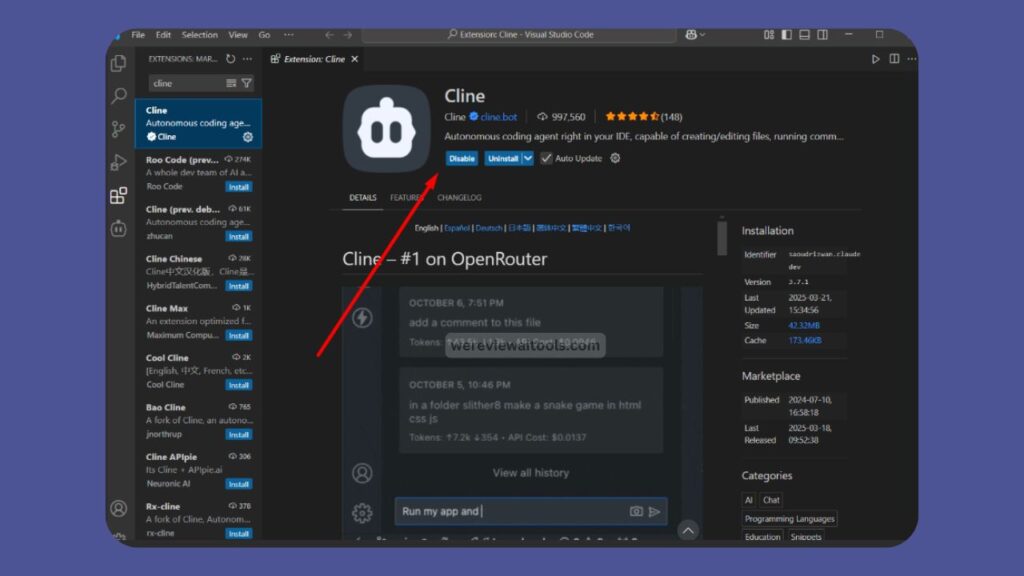Click the lightning bolt icon in preview
The width and height of the screenshot is (1024, 576).
362,318
